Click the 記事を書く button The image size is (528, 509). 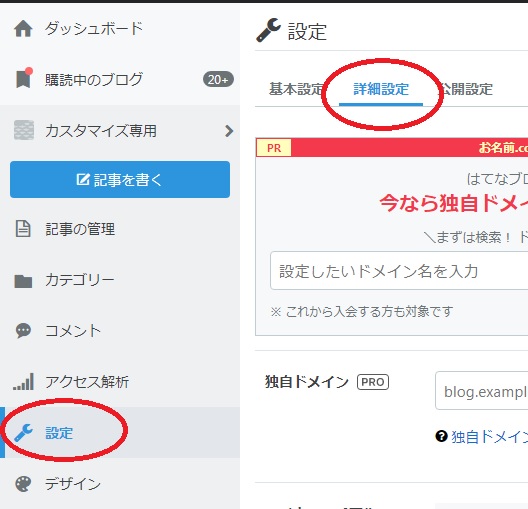120,179
